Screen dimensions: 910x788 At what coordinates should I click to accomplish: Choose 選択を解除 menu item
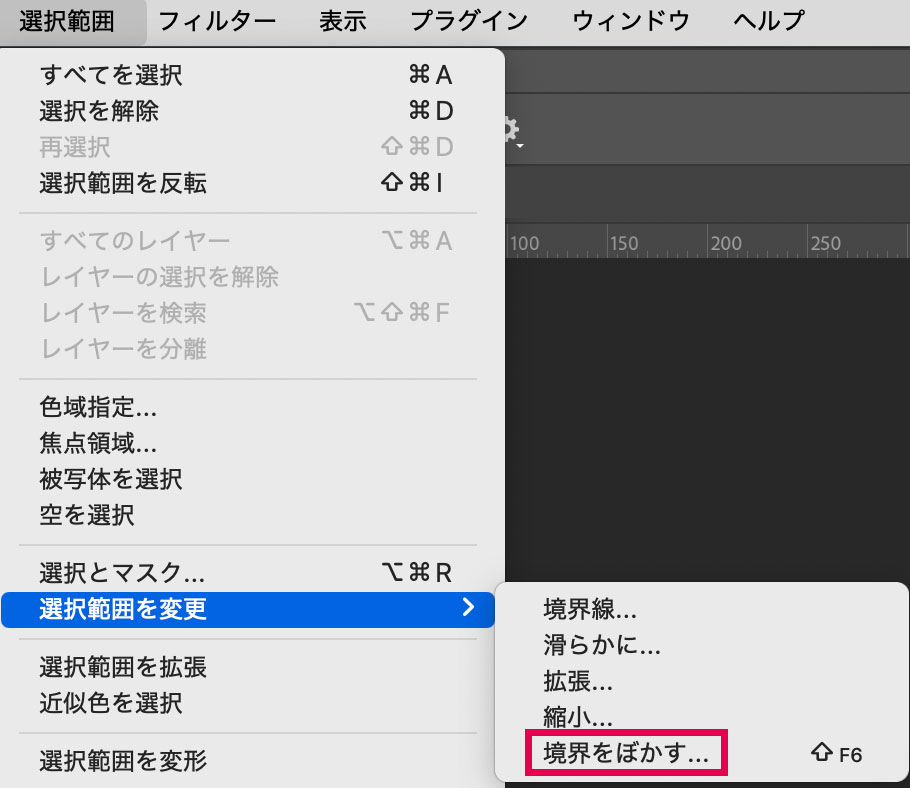[x=248, y=111]
